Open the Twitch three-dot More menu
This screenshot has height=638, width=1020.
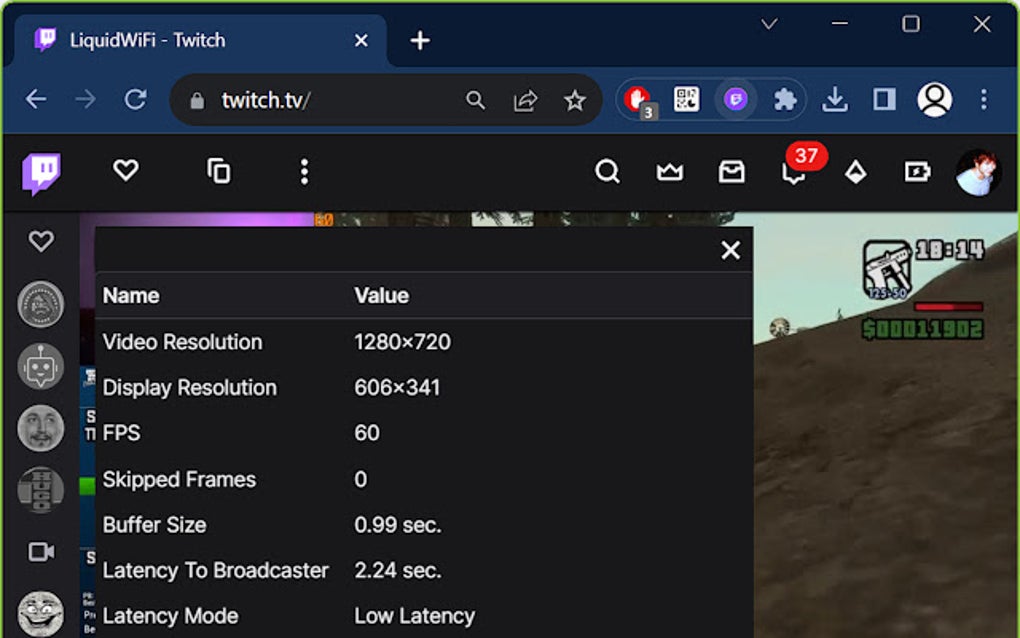(x=304, y=172)
